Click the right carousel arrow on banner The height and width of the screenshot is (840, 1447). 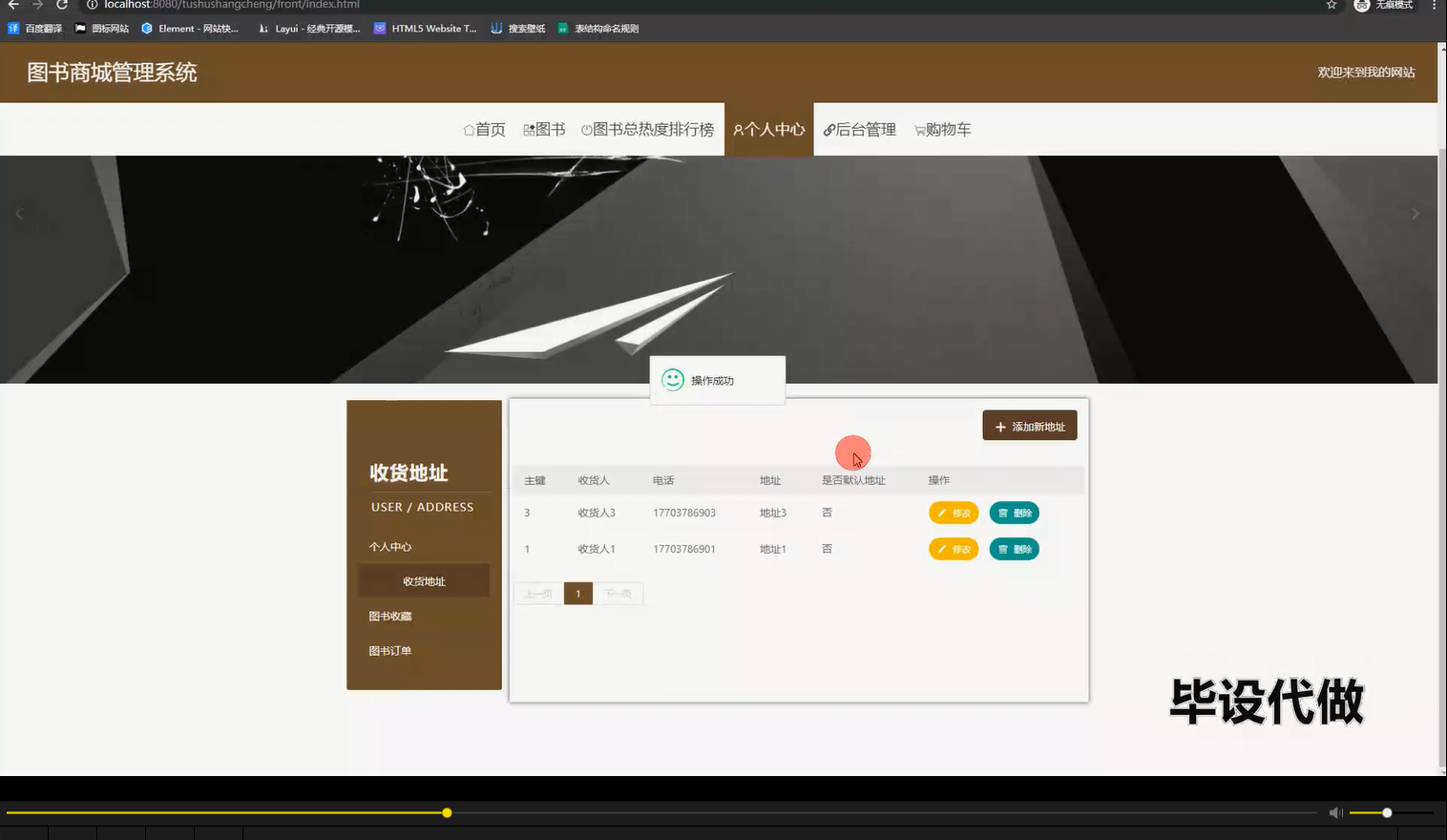(1415, 214)
